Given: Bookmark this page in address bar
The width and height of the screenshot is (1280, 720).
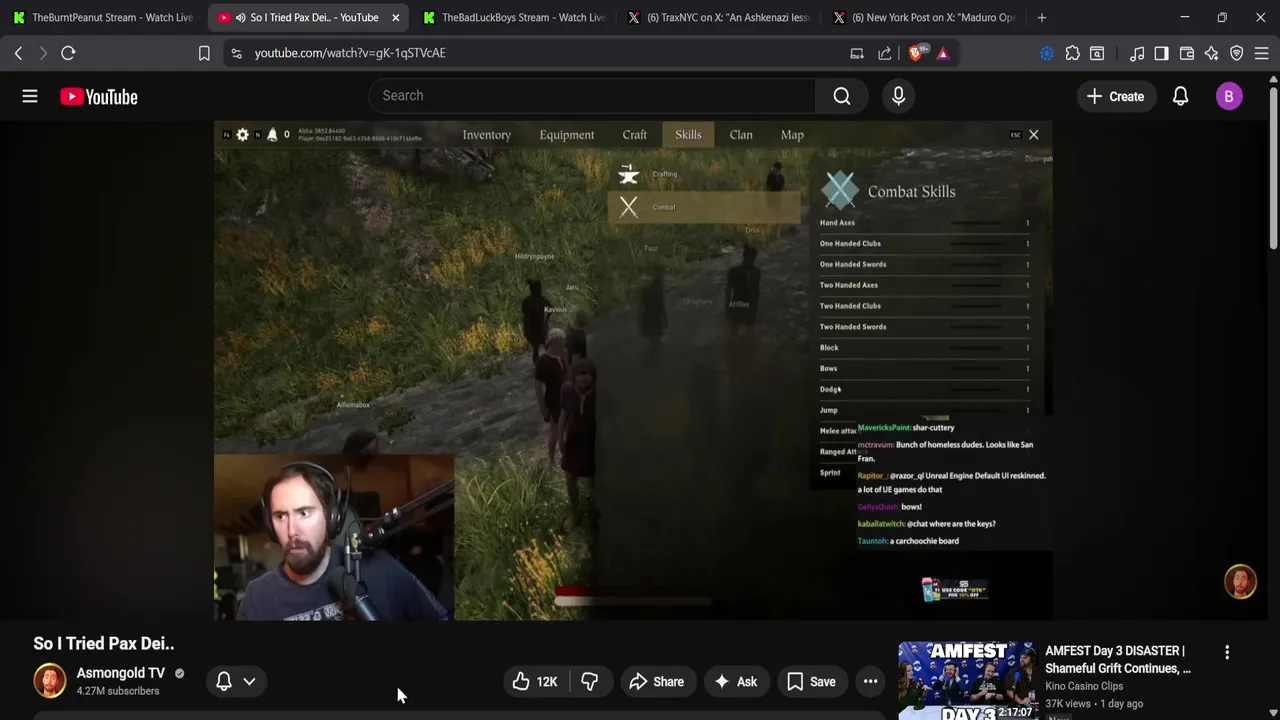Looking at the screenshot, I should [x=204, y=53].
